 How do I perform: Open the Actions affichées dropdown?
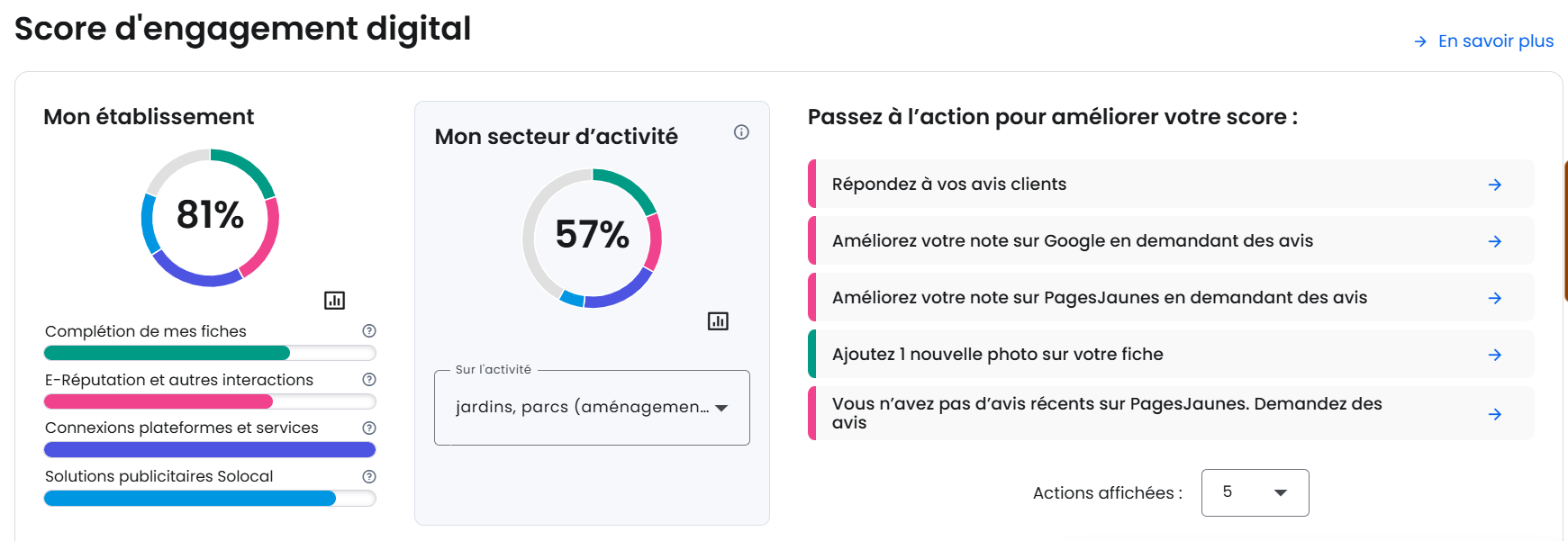[x=1255, y=492]
